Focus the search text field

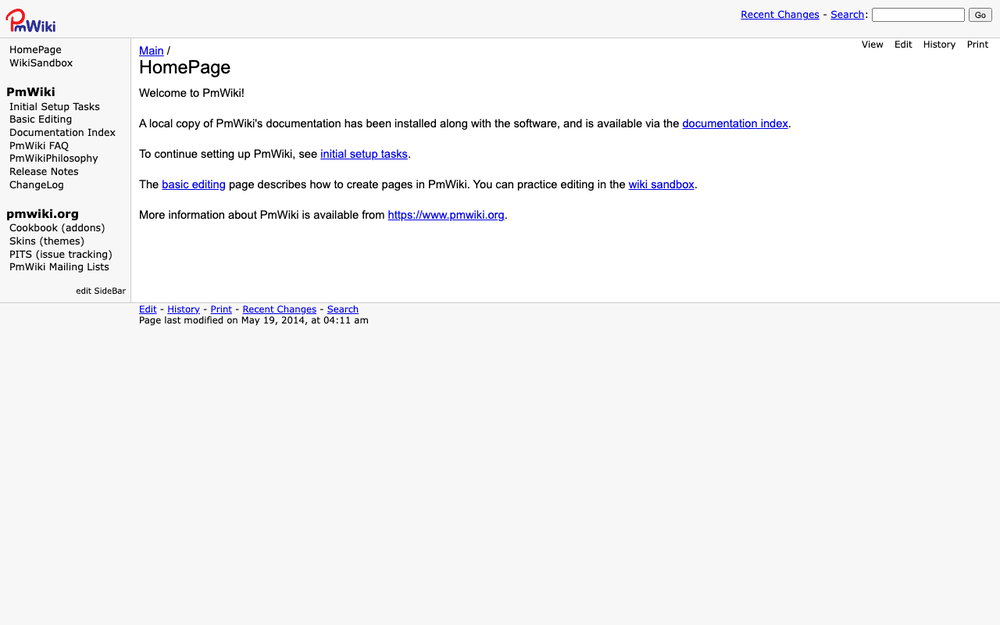pyautogui.click(x=918, y=15)
